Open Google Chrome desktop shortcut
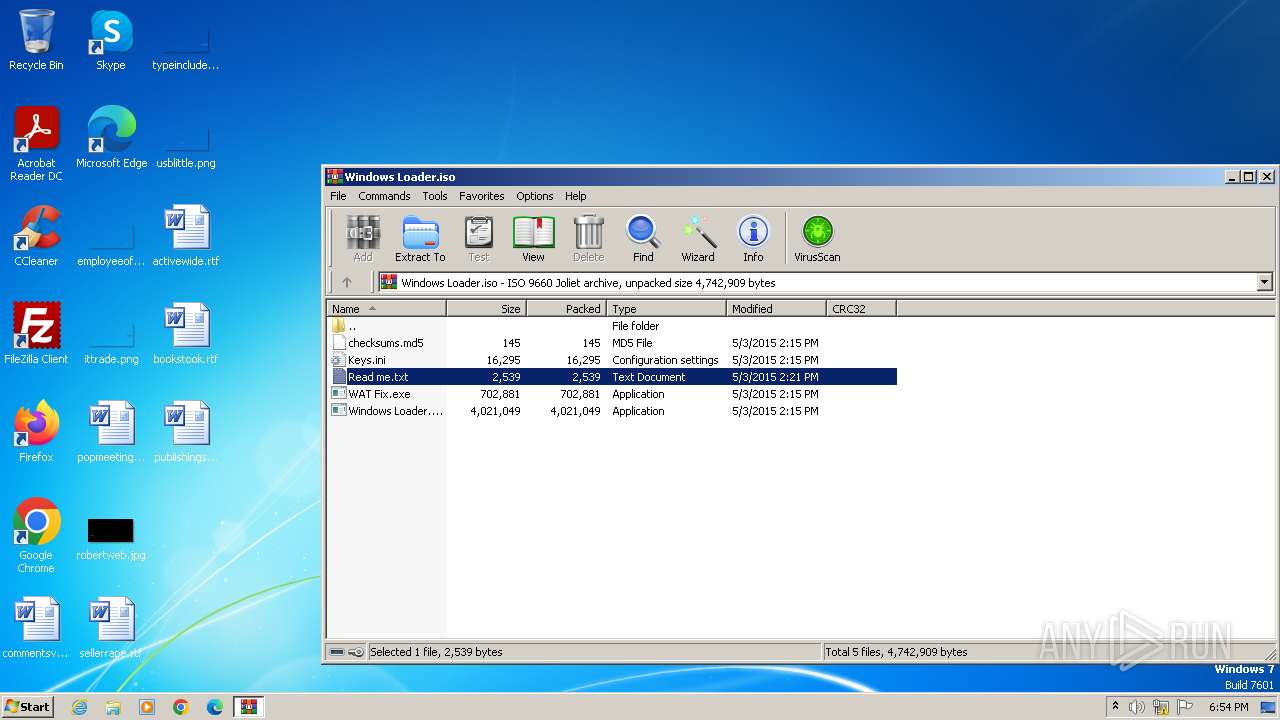This screenshot has width=1280, height=720. [x=36, y=535]
